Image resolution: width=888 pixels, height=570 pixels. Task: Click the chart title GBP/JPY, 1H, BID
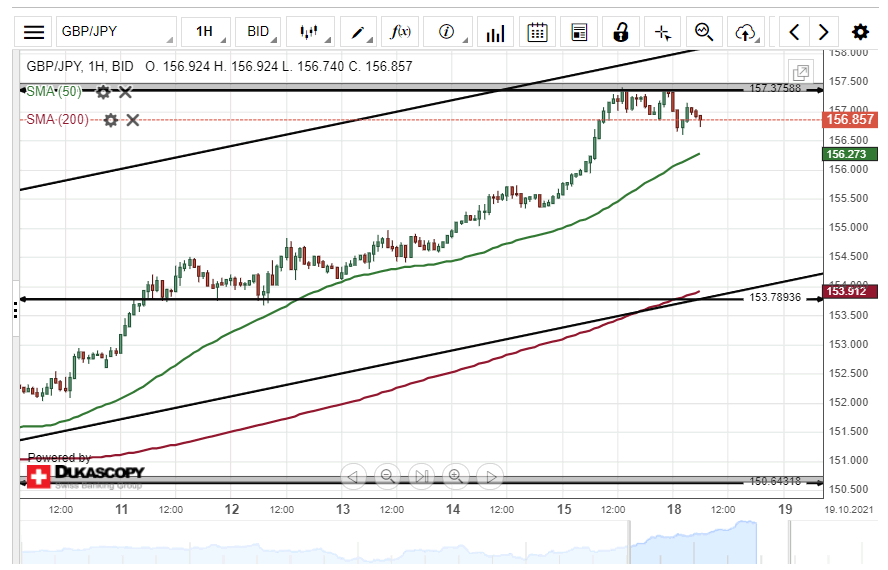coord(80,67)
